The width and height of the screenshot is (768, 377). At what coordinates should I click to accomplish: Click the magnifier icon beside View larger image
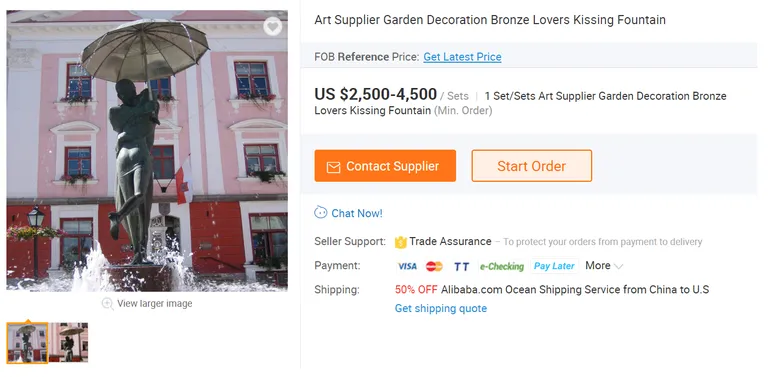coord(107,304)
